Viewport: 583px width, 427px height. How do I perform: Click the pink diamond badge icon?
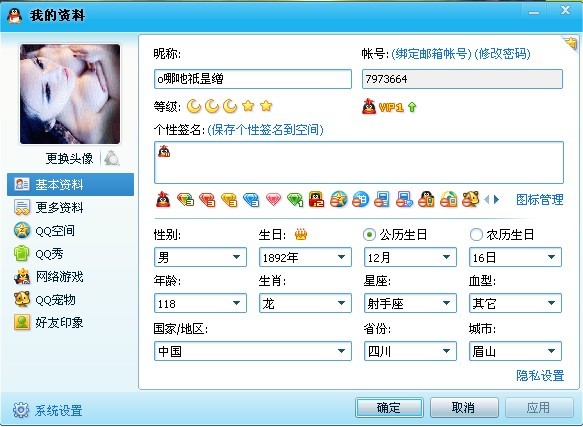273,200
